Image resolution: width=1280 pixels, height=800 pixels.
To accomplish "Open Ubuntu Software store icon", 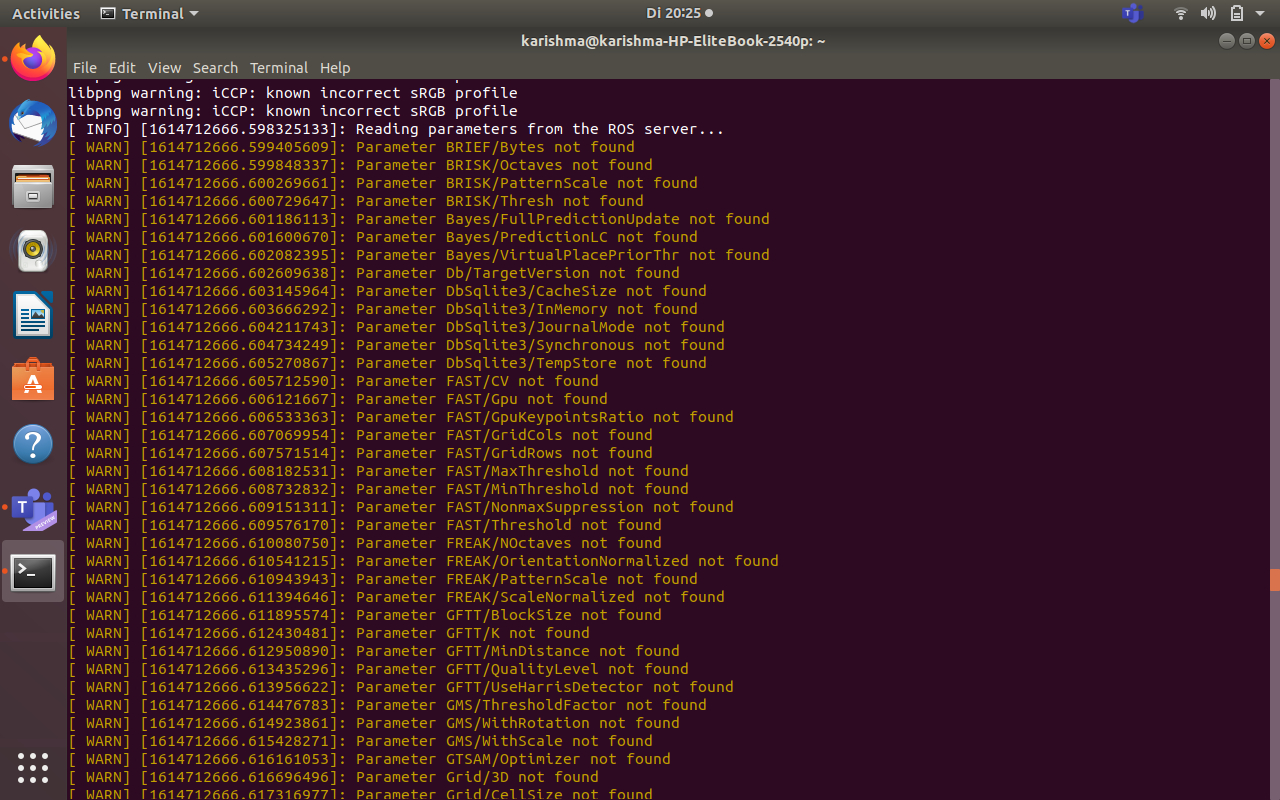I will (x=33, y=381).
